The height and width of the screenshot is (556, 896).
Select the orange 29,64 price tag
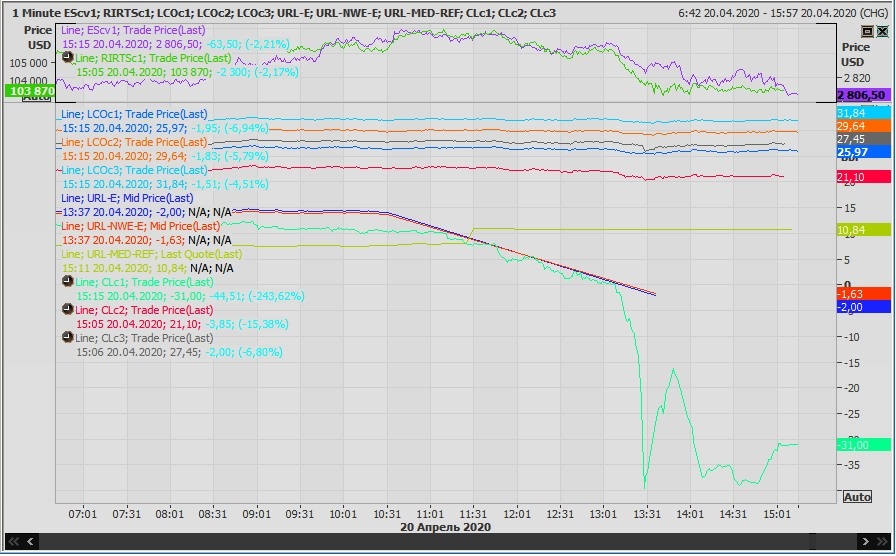tap(863, 126)
